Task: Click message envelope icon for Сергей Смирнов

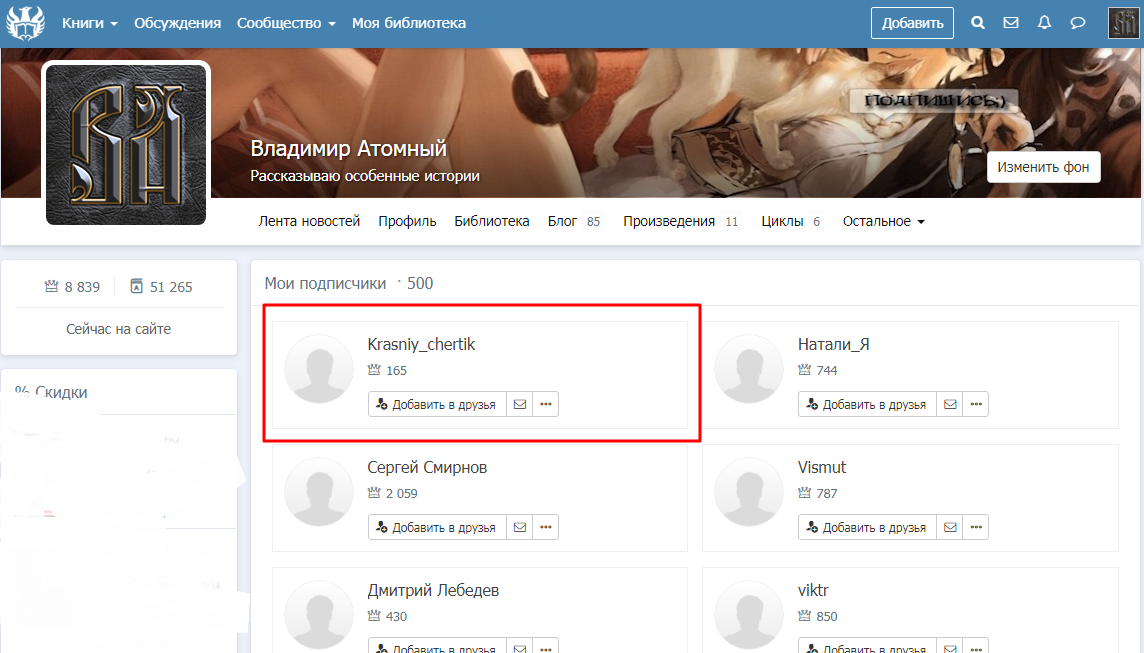Action: tap(519, 527)
